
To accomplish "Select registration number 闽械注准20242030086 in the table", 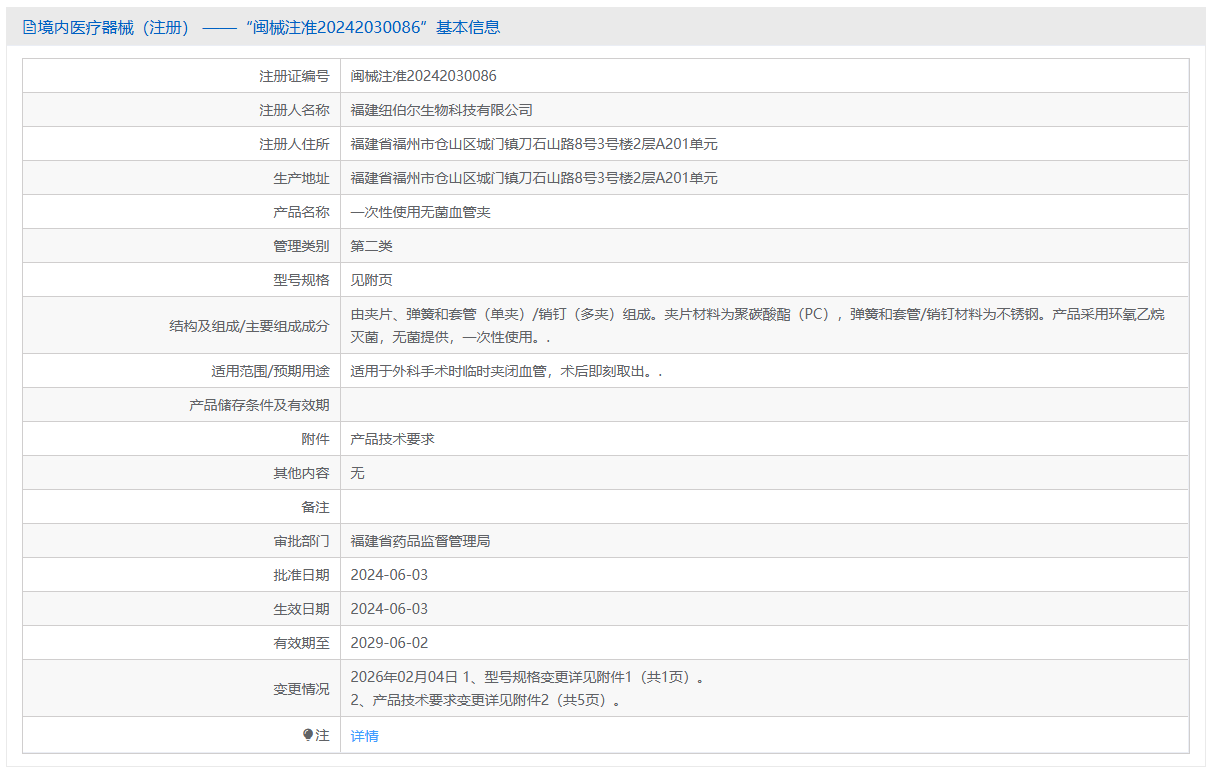I will pos(424,76).
